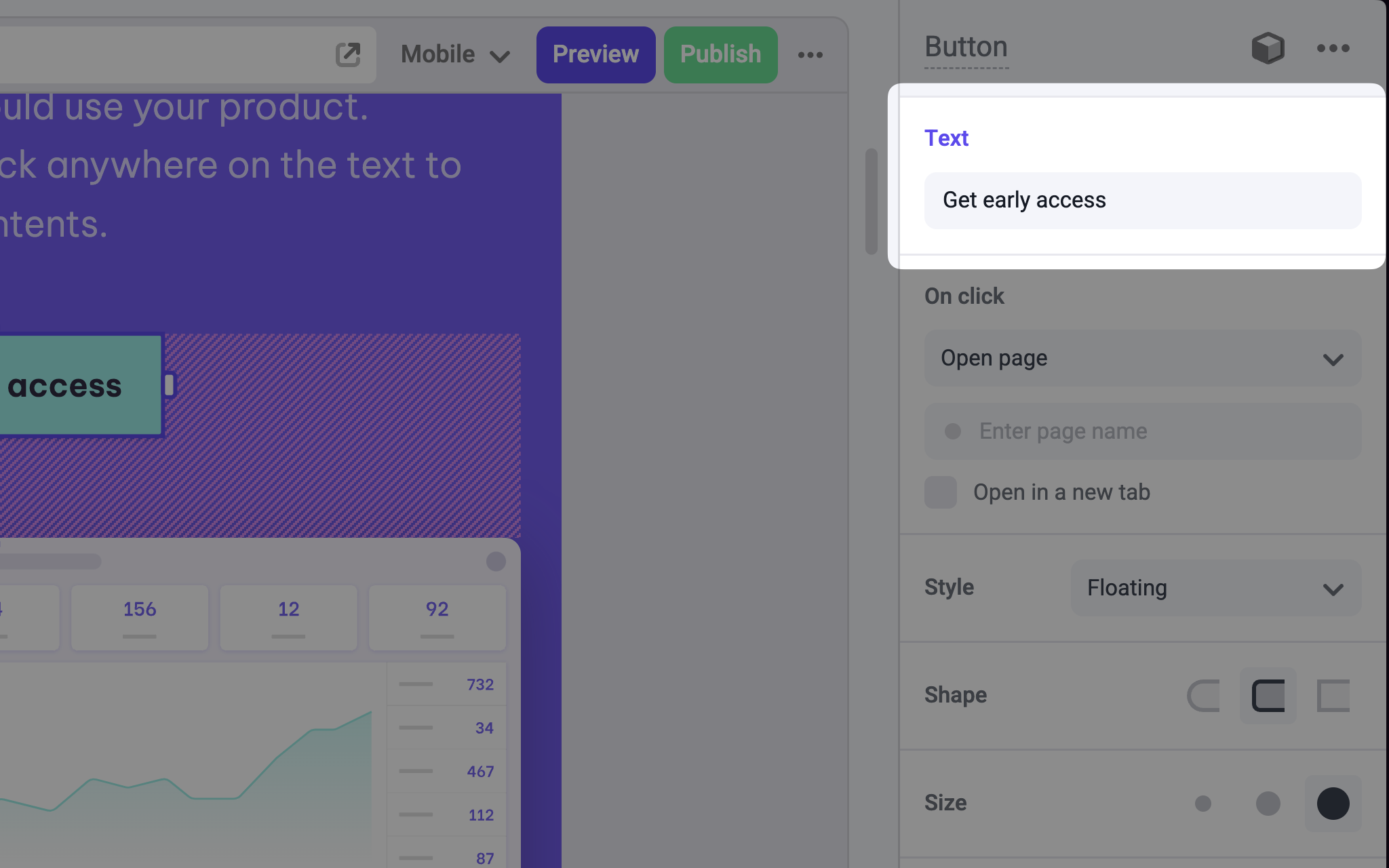Image resolution: width=1389 pixels, height=868 pixels.
Task: Click the Preview button
Action: pos(595,55)
